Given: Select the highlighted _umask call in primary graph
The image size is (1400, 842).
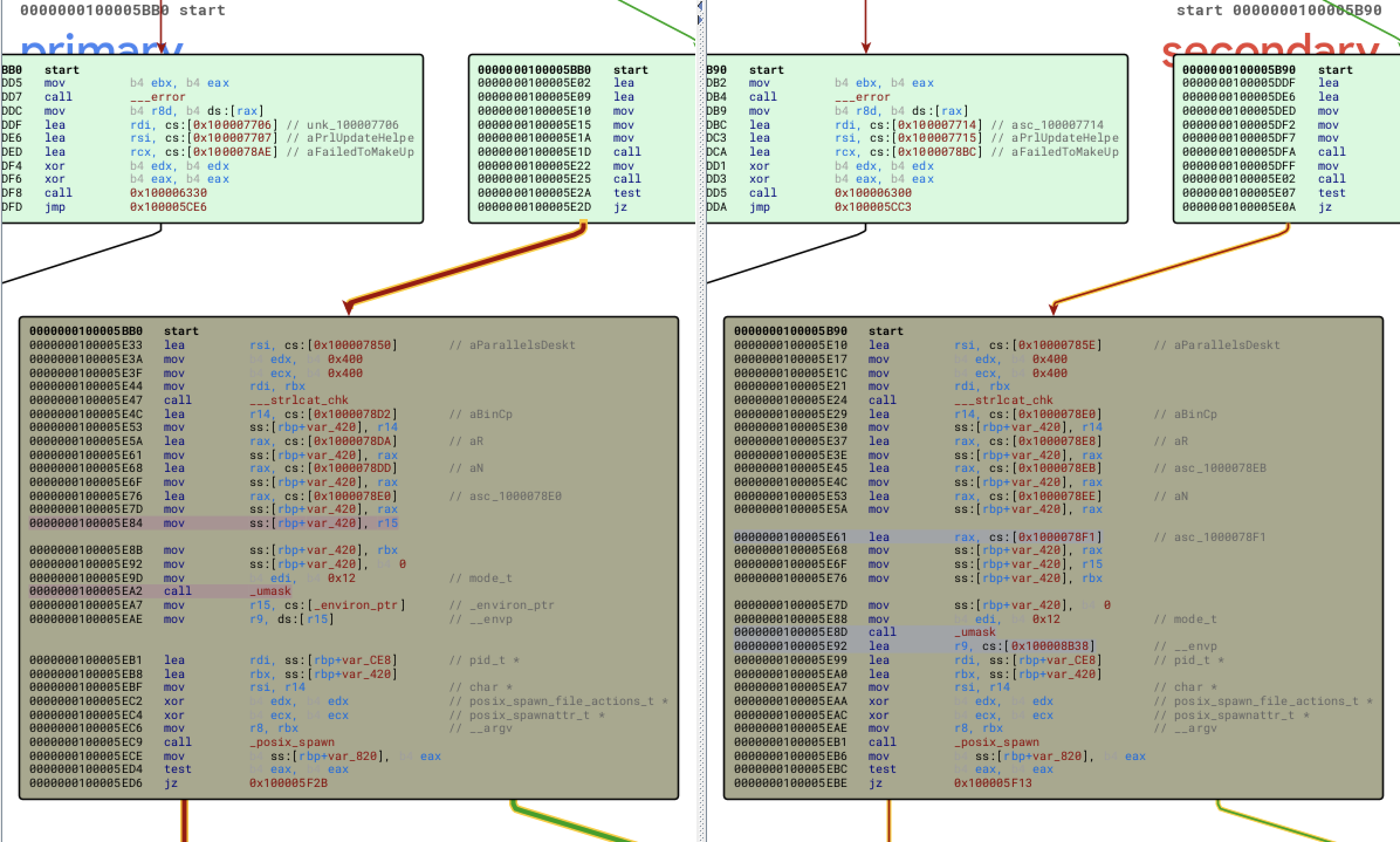Looking at the screenshot, I should (270, 591).
